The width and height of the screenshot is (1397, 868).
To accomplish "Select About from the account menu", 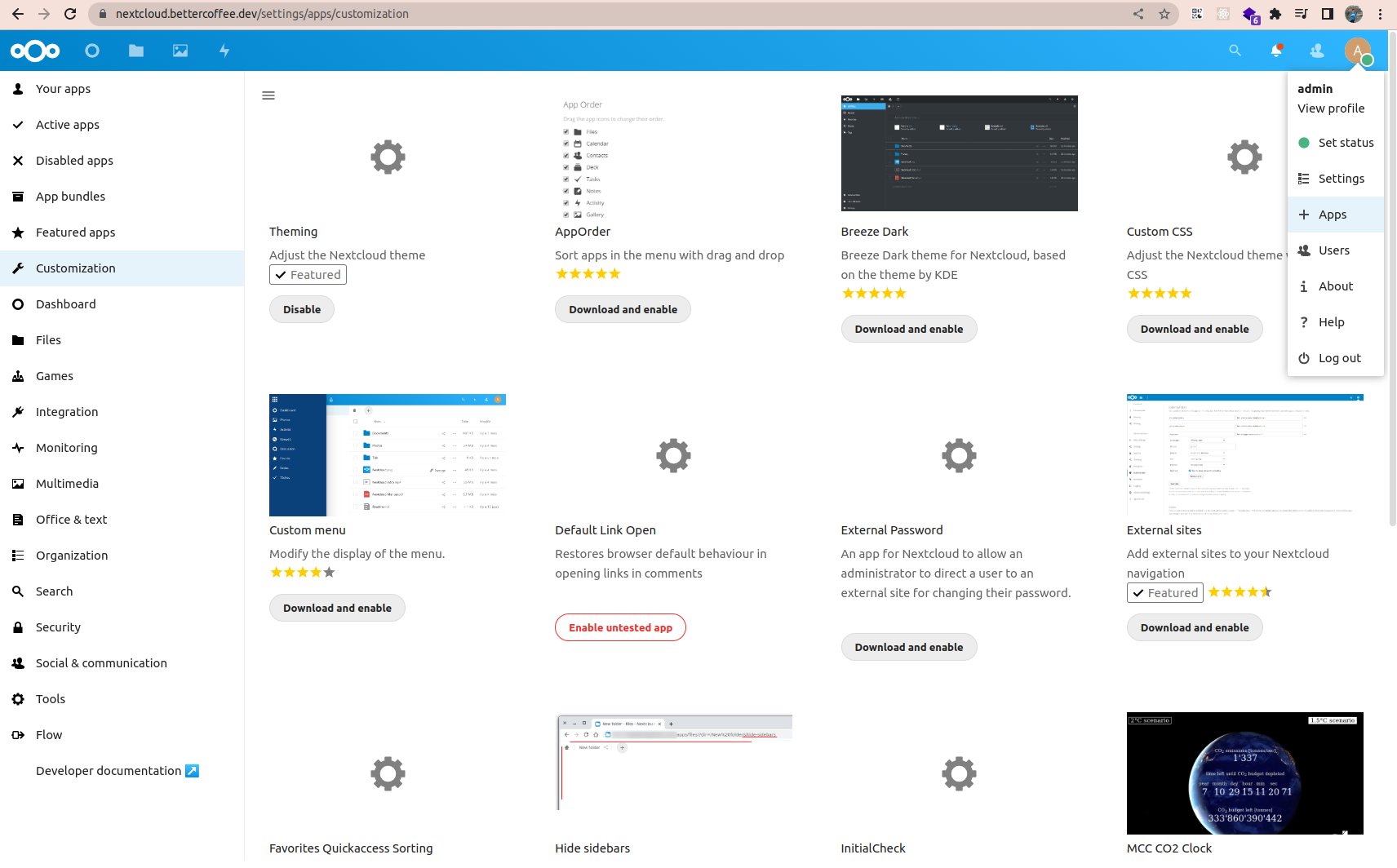I will pos(1335,286).
